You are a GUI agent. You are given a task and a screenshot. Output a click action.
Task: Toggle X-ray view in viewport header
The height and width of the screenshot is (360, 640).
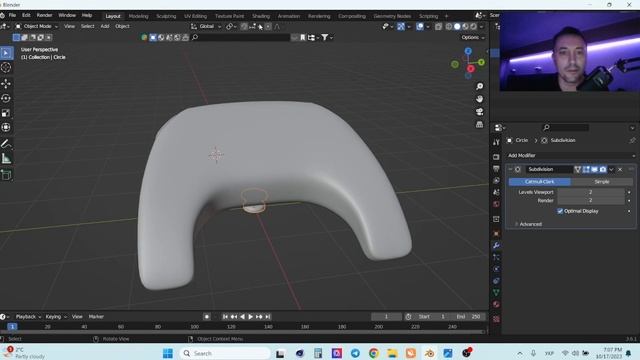pos(438,27)
